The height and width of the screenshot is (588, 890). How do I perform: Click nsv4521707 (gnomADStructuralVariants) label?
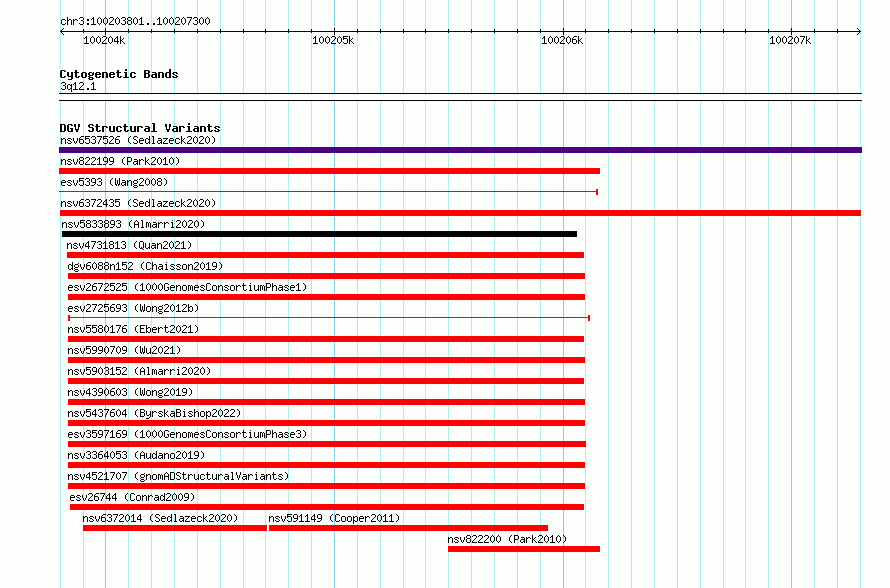178,476
